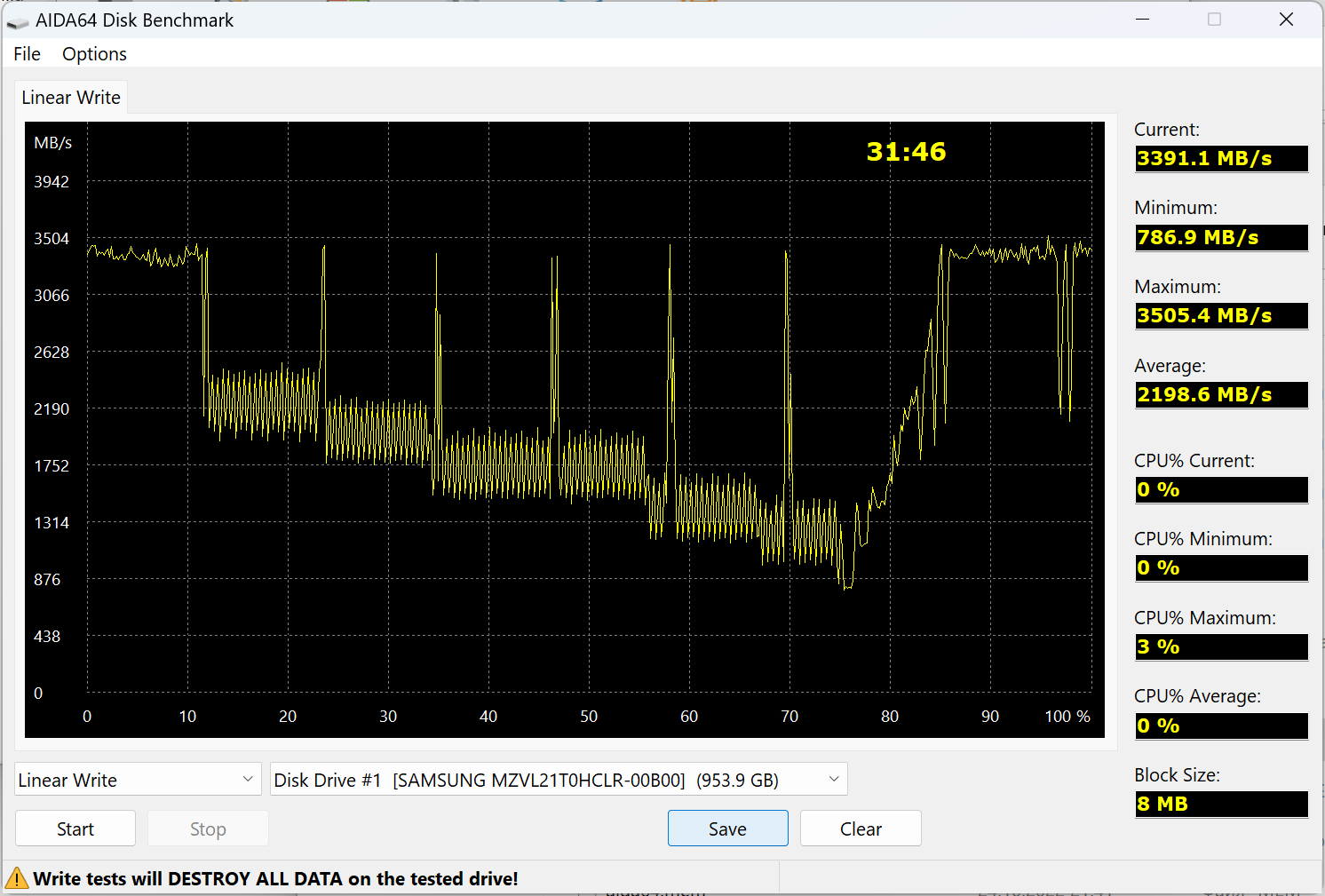Expand the Linear Write test type dropdown
This screenshot has height=896, width=1325.
point(139,780)
